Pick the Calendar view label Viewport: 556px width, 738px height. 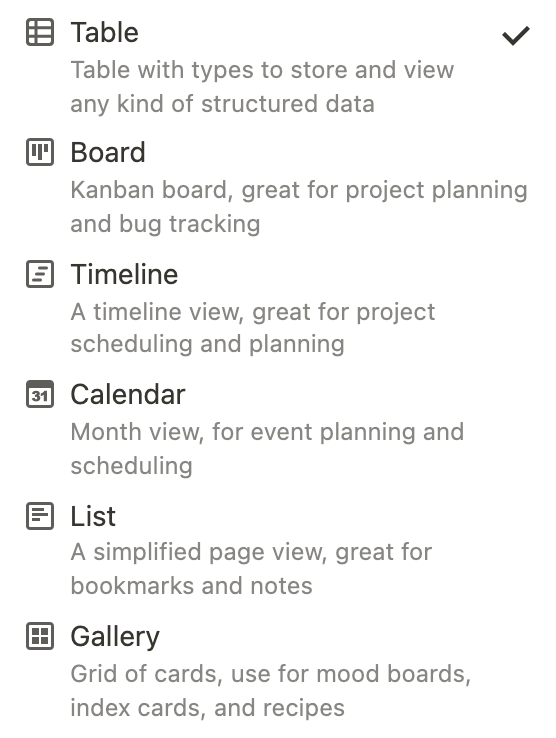point(128,394)
